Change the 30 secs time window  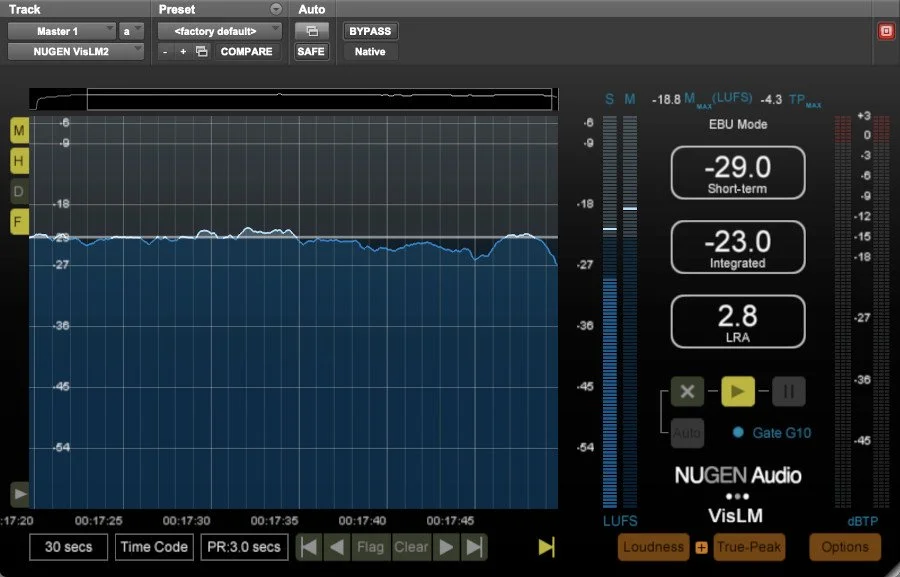pos(68,547)
